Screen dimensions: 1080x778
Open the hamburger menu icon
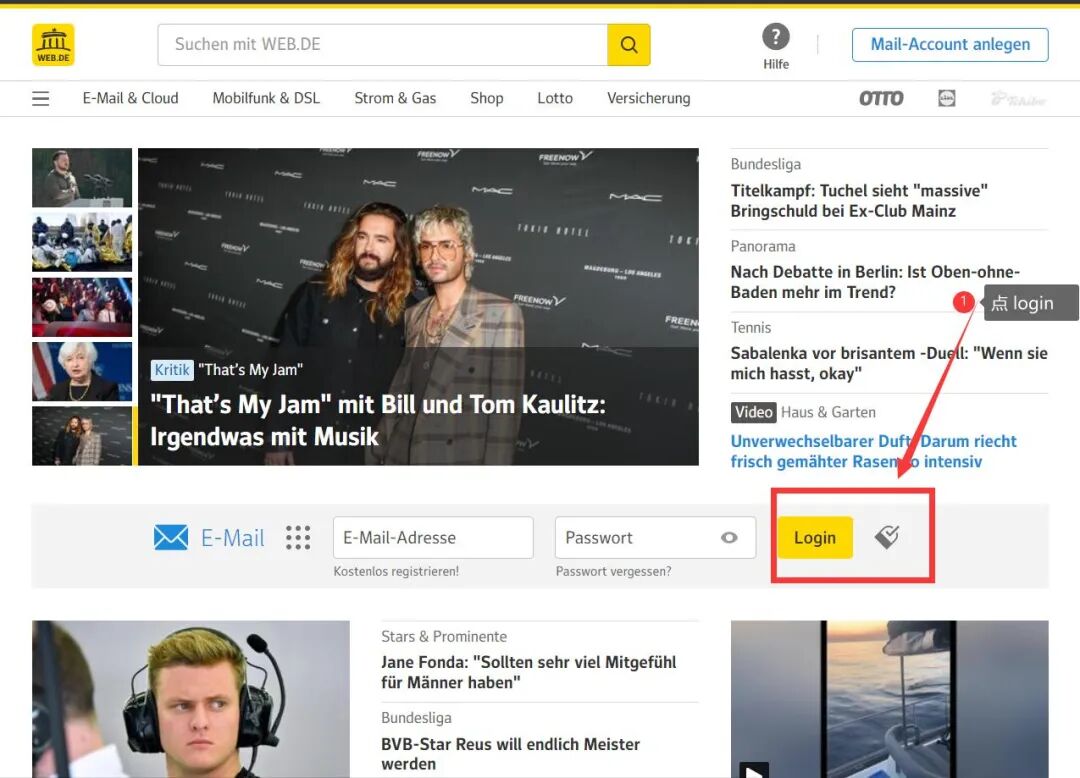coord(41,98)
